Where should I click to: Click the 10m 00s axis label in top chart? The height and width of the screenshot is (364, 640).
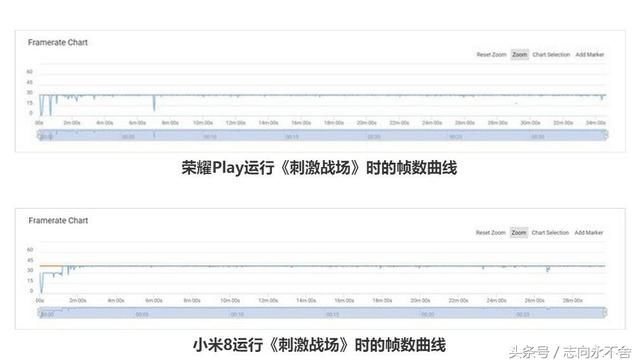point(203,123)
